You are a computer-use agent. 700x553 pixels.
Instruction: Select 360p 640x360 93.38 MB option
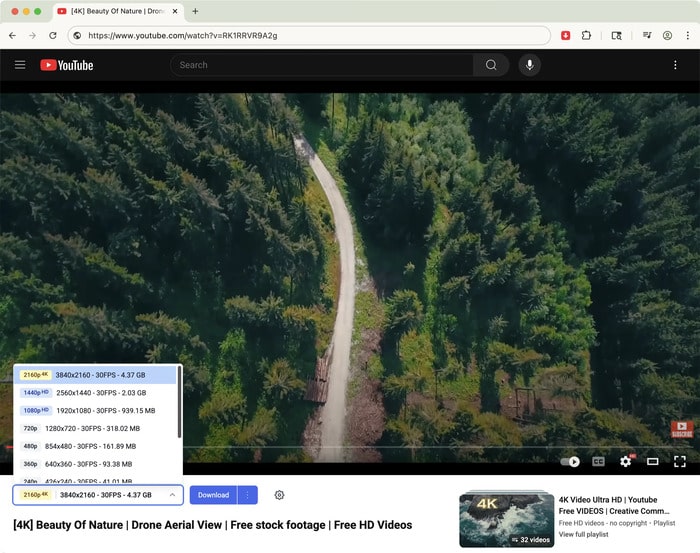click(95, 464)
